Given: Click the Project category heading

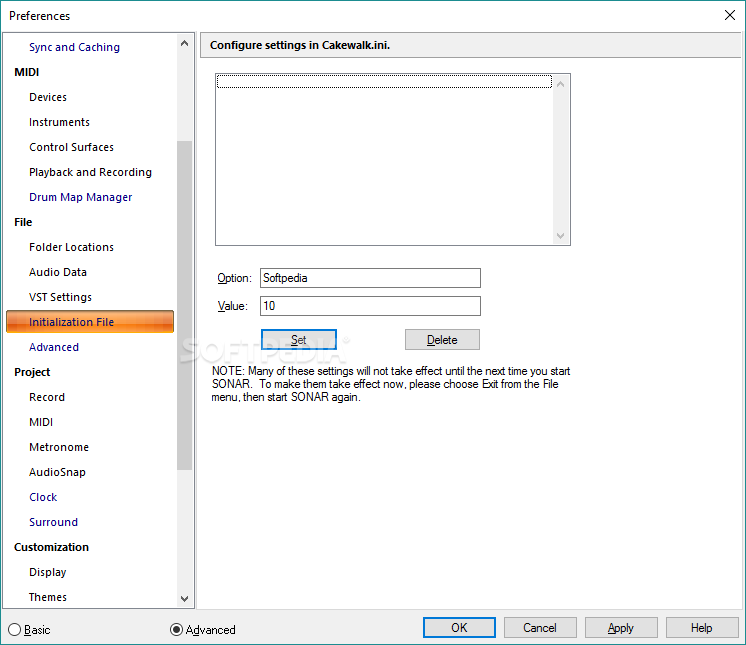Looking at the screenshot, I should tap(32, 372).
